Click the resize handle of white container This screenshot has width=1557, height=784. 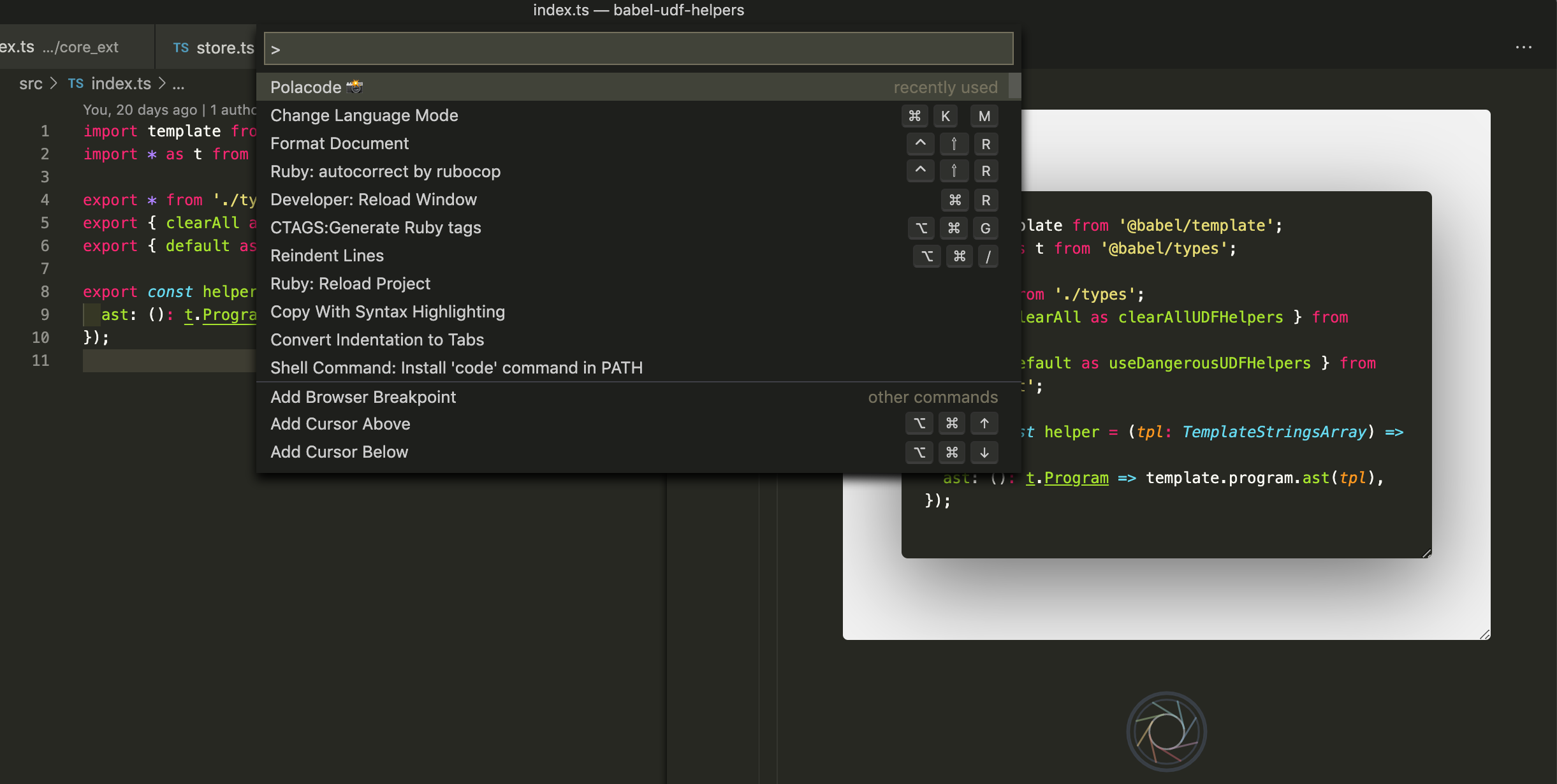(x=1485, y=634)
